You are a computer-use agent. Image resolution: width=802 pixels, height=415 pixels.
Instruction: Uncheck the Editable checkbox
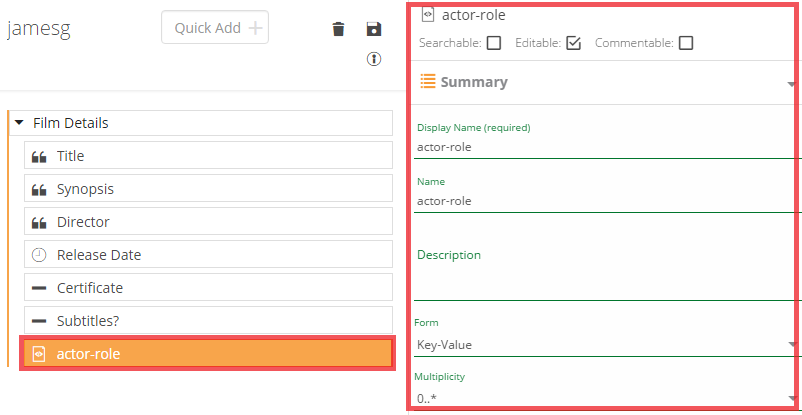[573, 43]
